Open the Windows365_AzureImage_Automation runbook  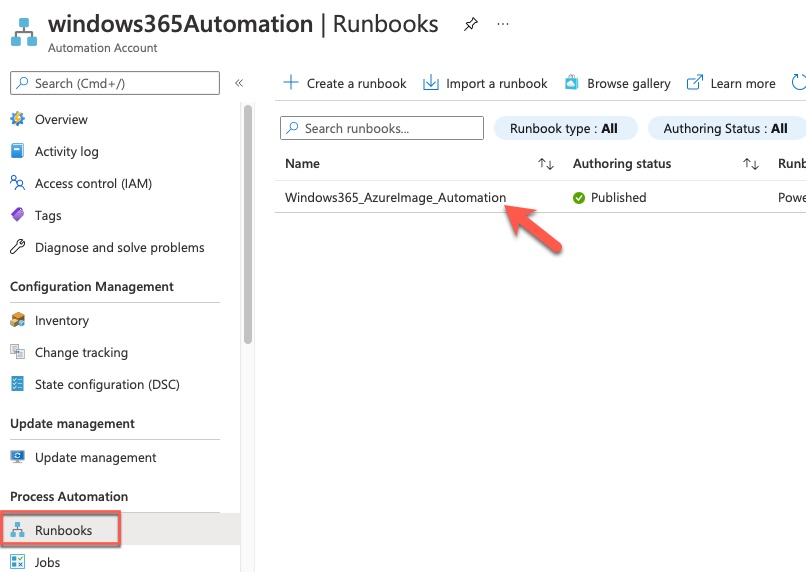[x=395, y=198]
